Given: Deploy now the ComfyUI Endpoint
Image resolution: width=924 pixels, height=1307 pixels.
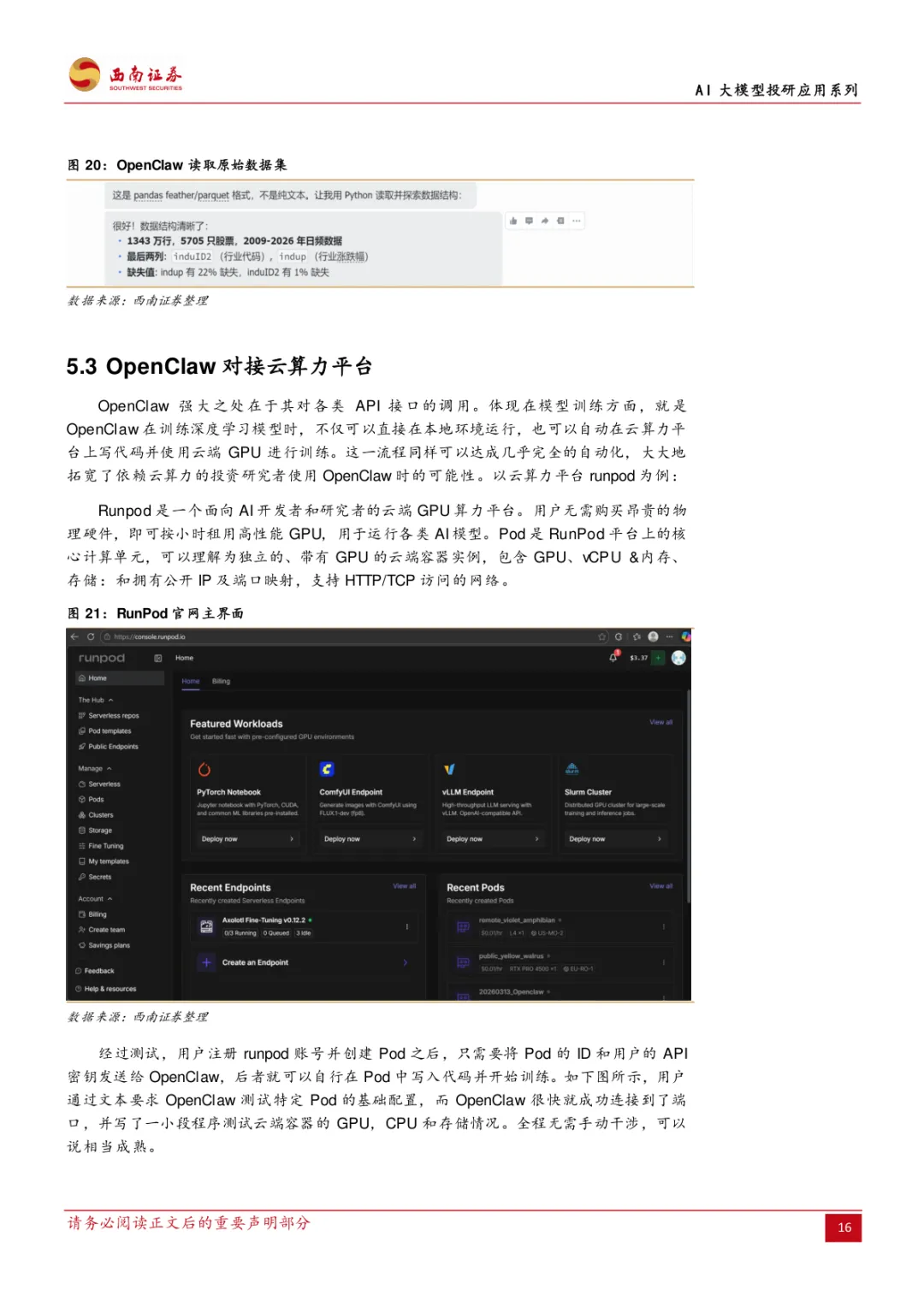Looking at the screenshot, I should click(370, 838).
